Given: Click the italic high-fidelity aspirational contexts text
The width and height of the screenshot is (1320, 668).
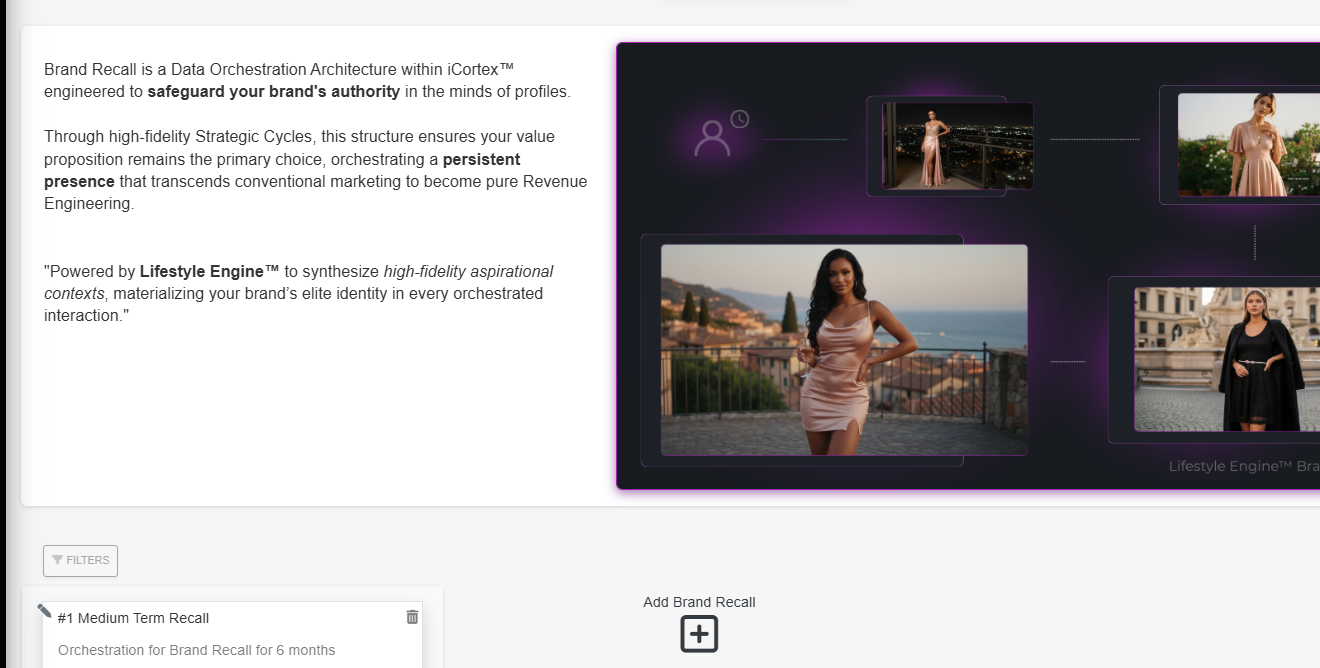Looking at the screenshot, I should [x=299, y=282].
